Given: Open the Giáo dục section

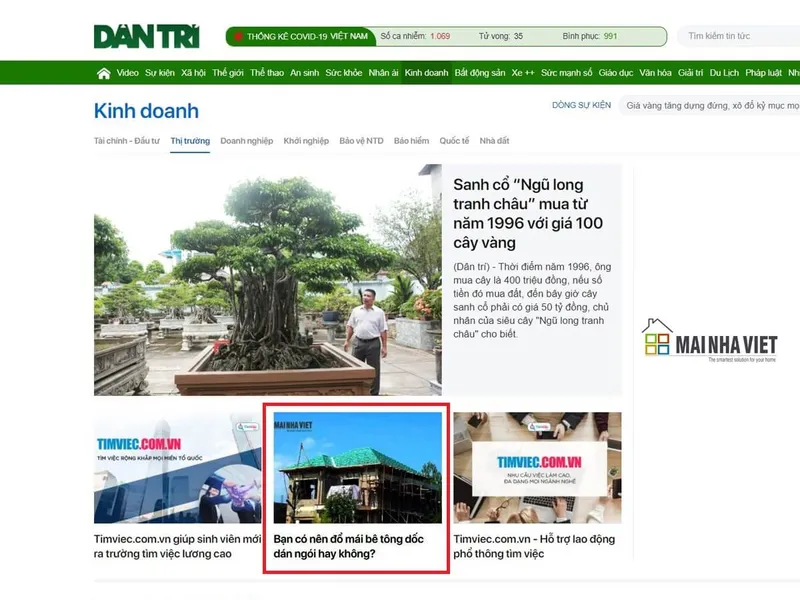Looking at the screenshot, I should [x=616, y=73].
